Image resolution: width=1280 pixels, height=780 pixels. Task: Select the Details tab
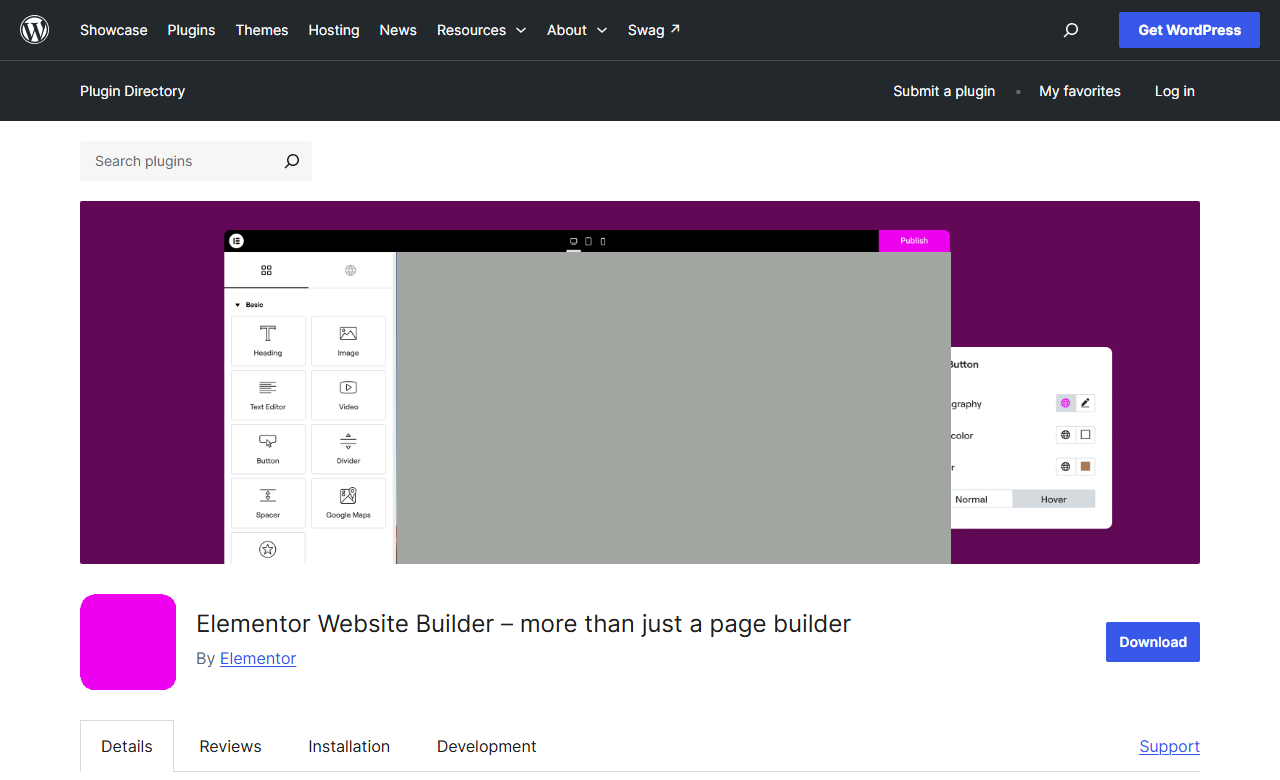(127, 746)
